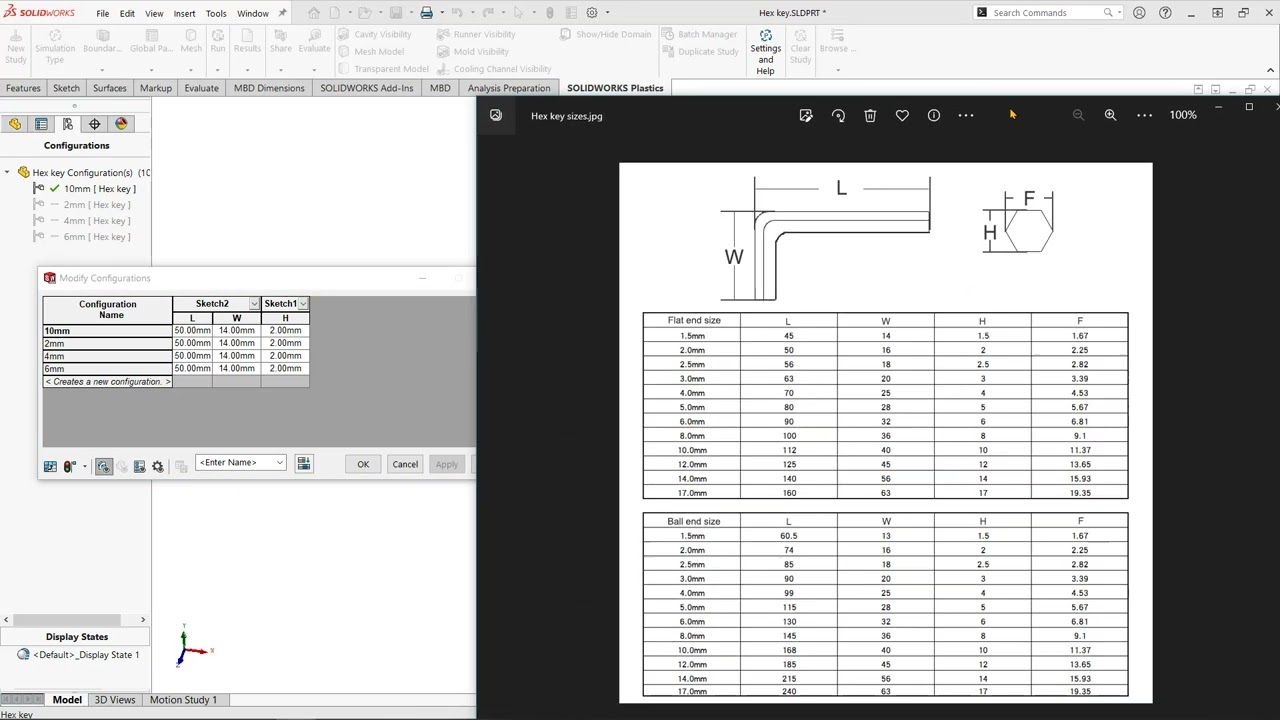
Task: Open the Insert menu
Action: tap(184, 14)
